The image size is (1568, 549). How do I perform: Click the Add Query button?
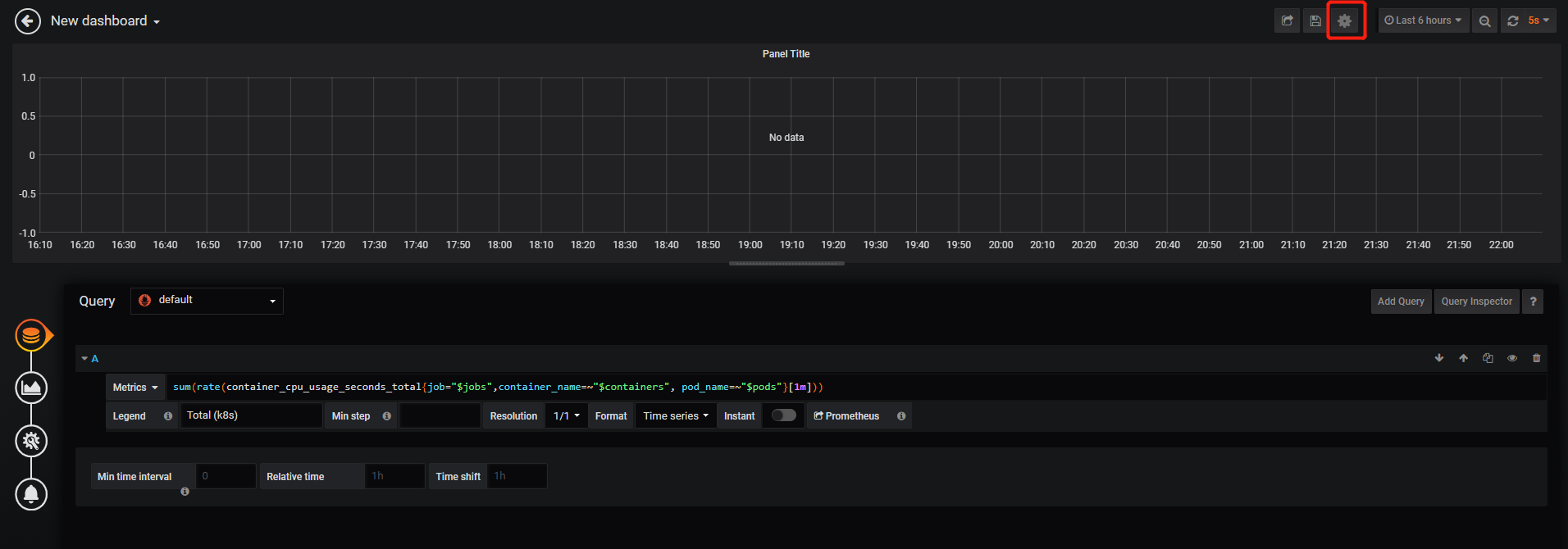pyautogui.click(x=1401, y=302)
